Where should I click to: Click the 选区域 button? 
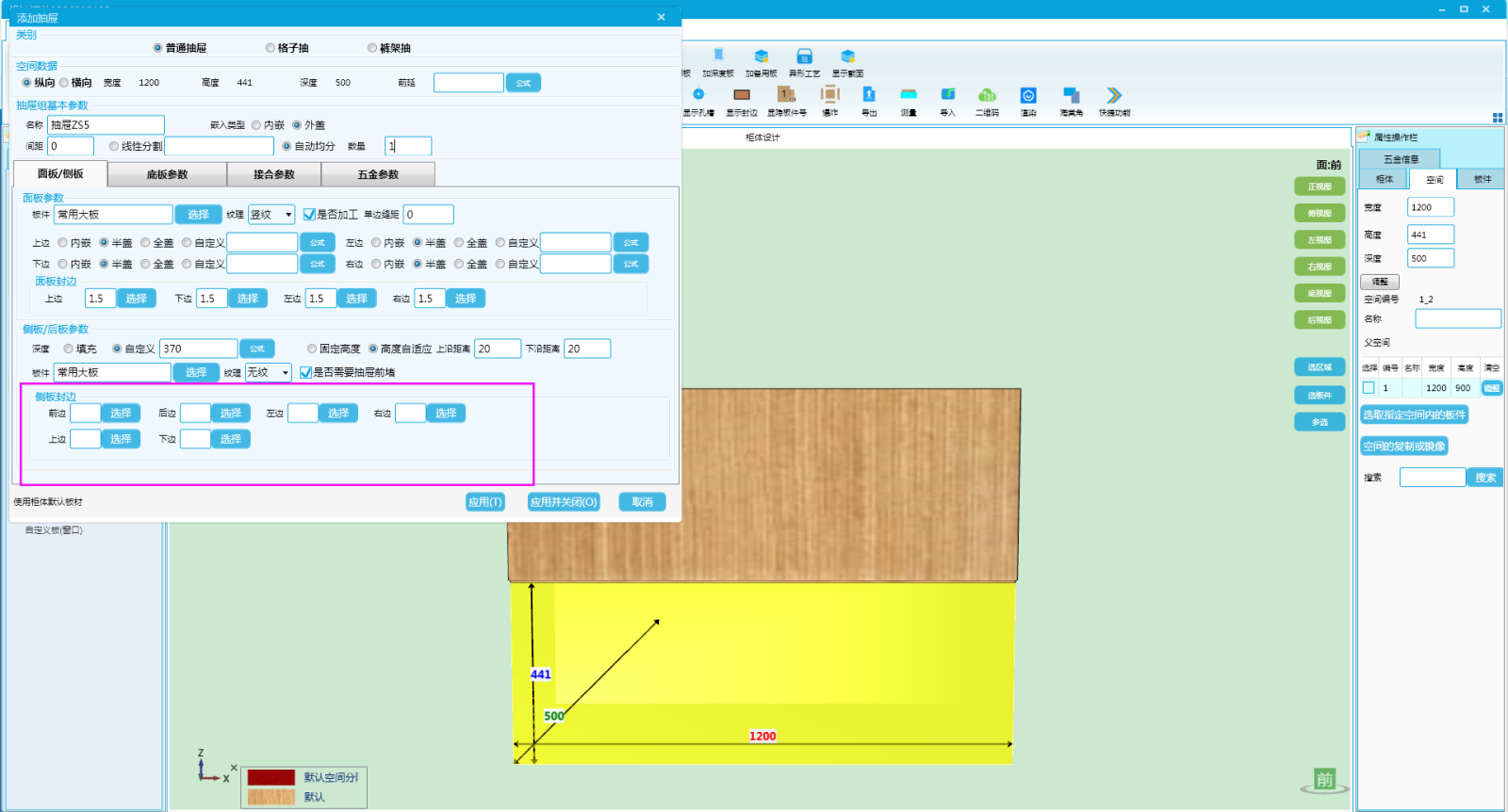(x=1319, y=367)
